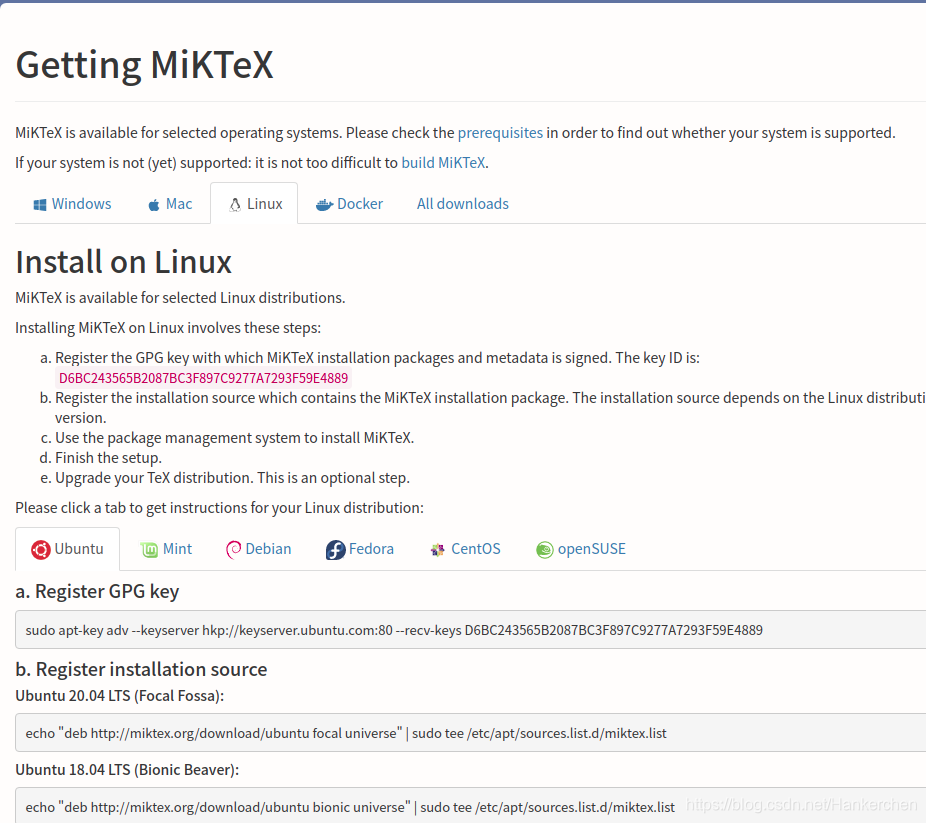This screenshot has height=823, width=926.
Task: Switch to the CentOS distribution tab text
Action: pos(475,548)
